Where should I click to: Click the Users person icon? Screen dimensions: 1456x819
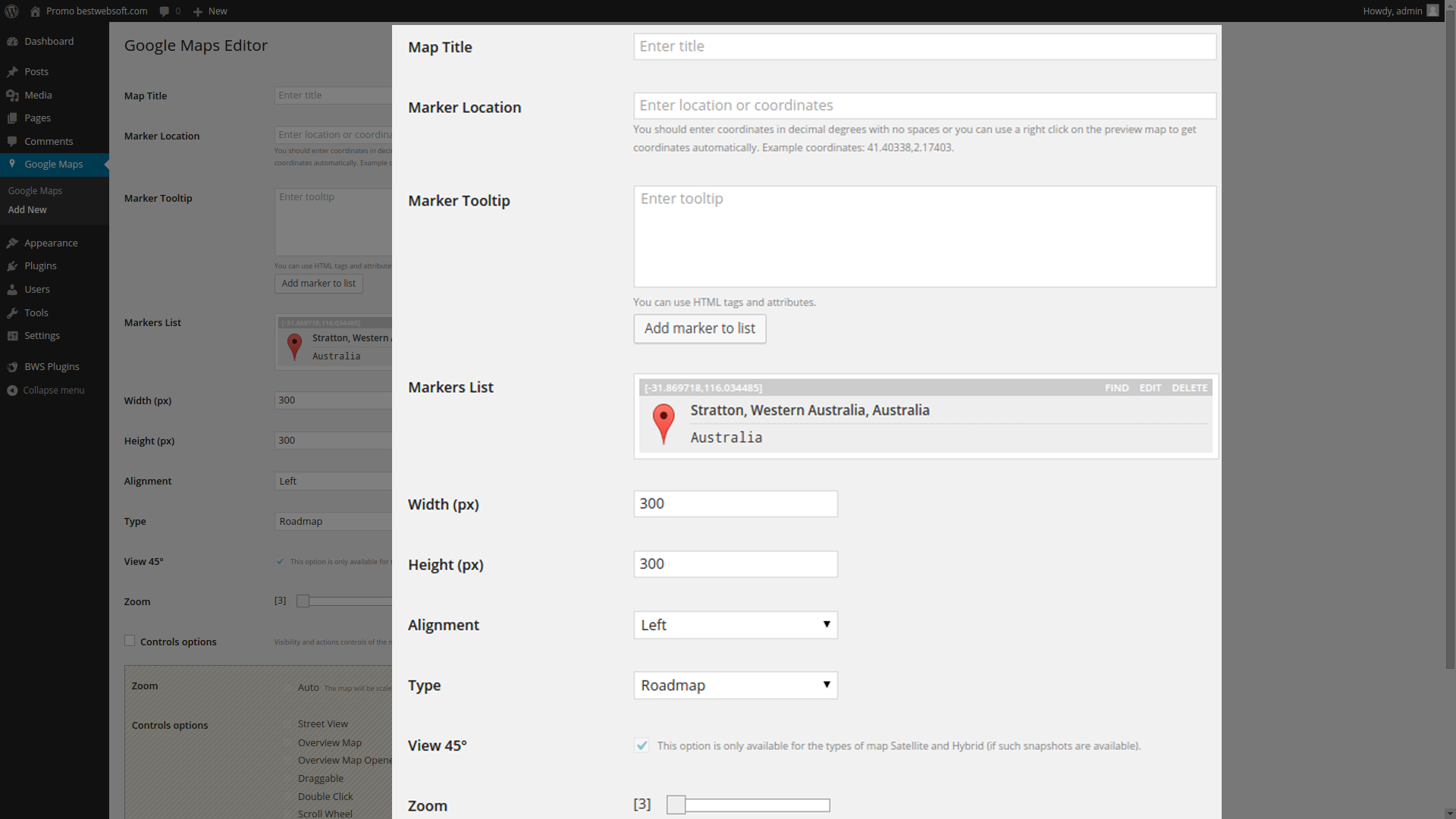click(12, 289)
